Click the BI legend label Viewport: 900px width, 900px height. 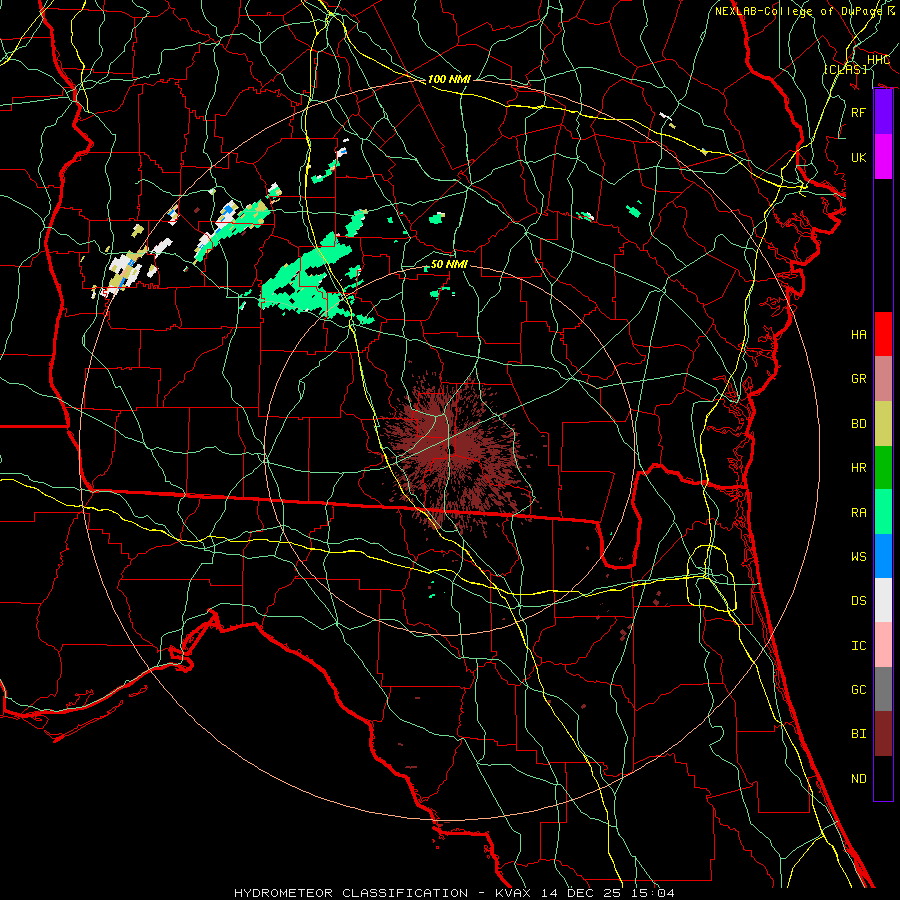[x=858, y=734]
